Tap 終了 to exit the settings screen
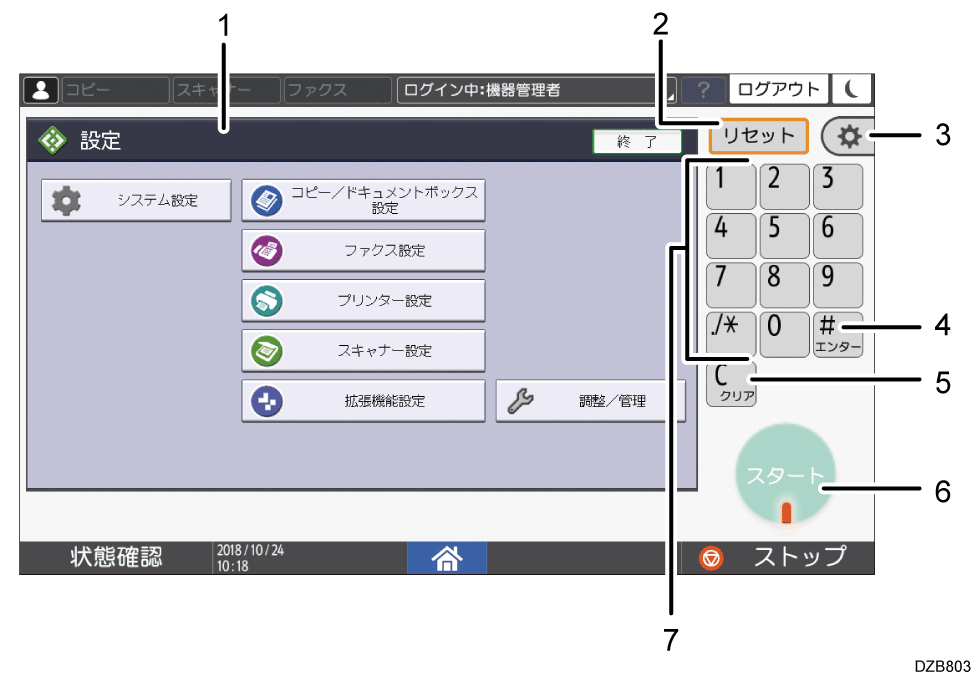The height and width of the screenshot is (679, 974). [x=637, y=141]
